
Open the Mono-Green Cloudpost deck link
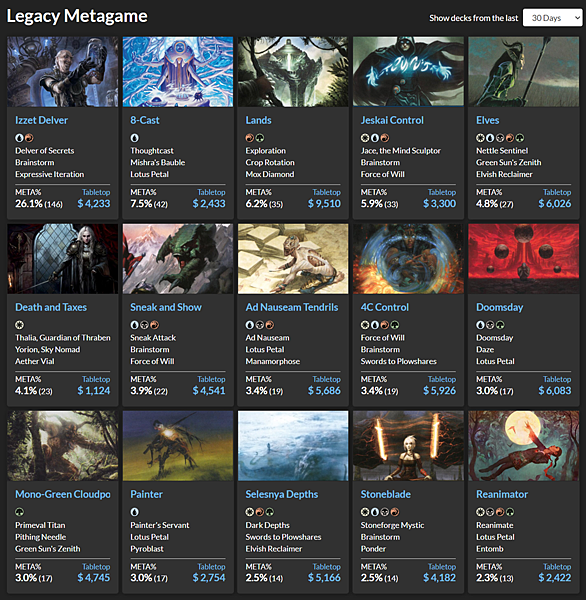coord(63,494)
